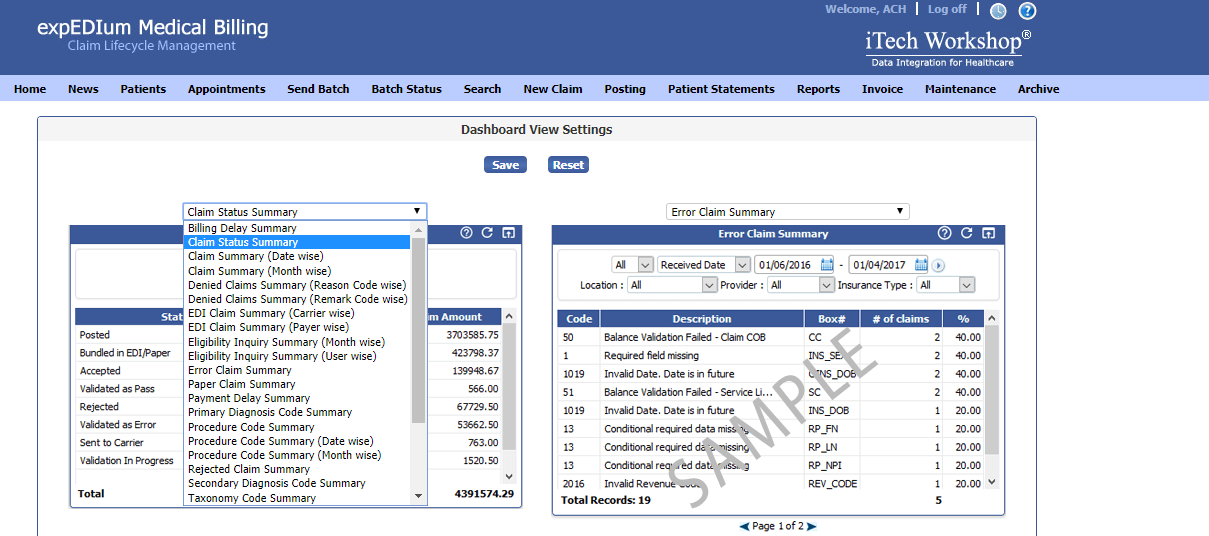Open the Error Claim Summary widget selector dropdown
Viewport: 1209px width, 536px height.
tap(788, 212)
